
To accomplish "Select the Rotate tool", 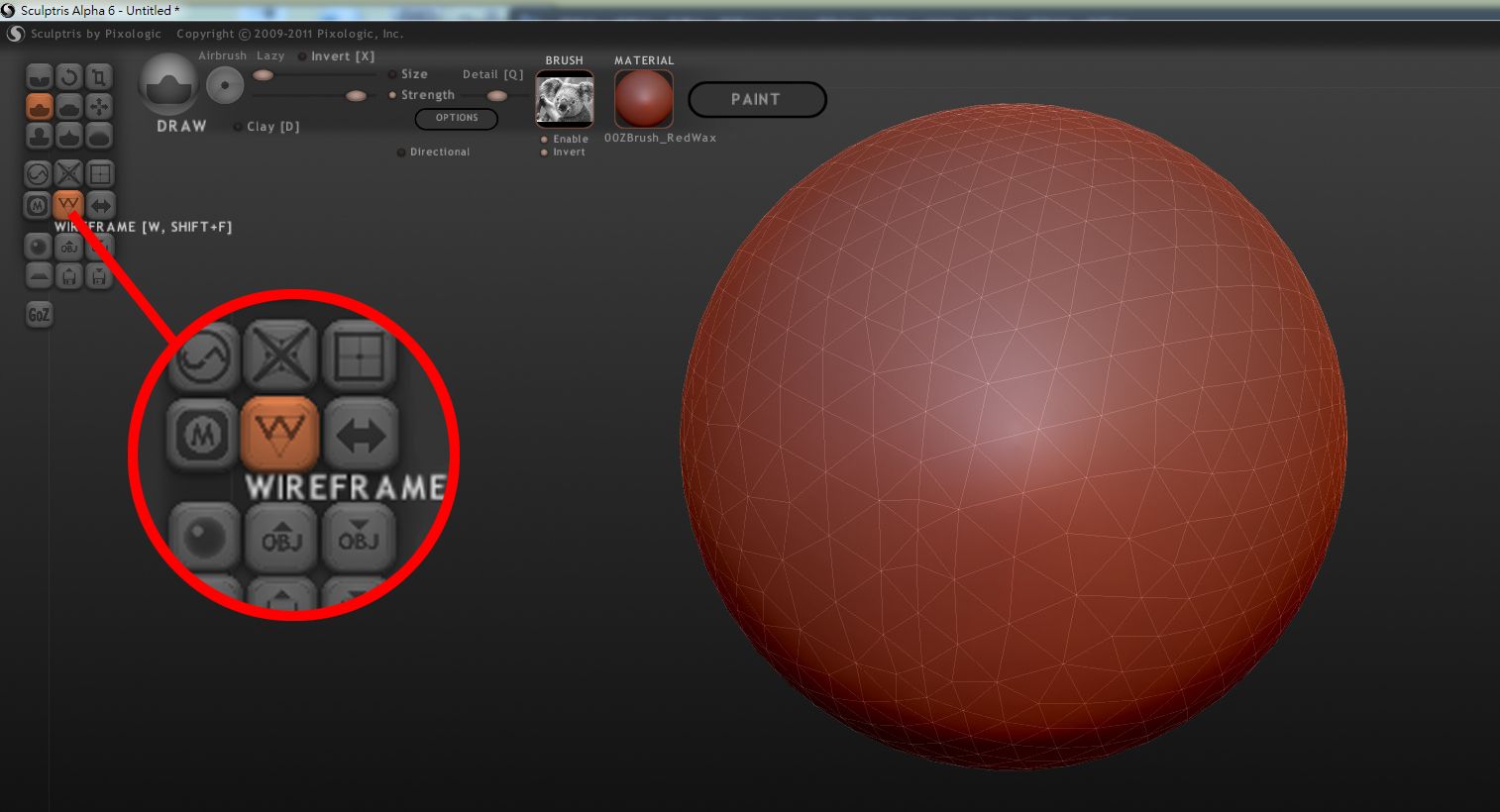I will pos(68,76).
